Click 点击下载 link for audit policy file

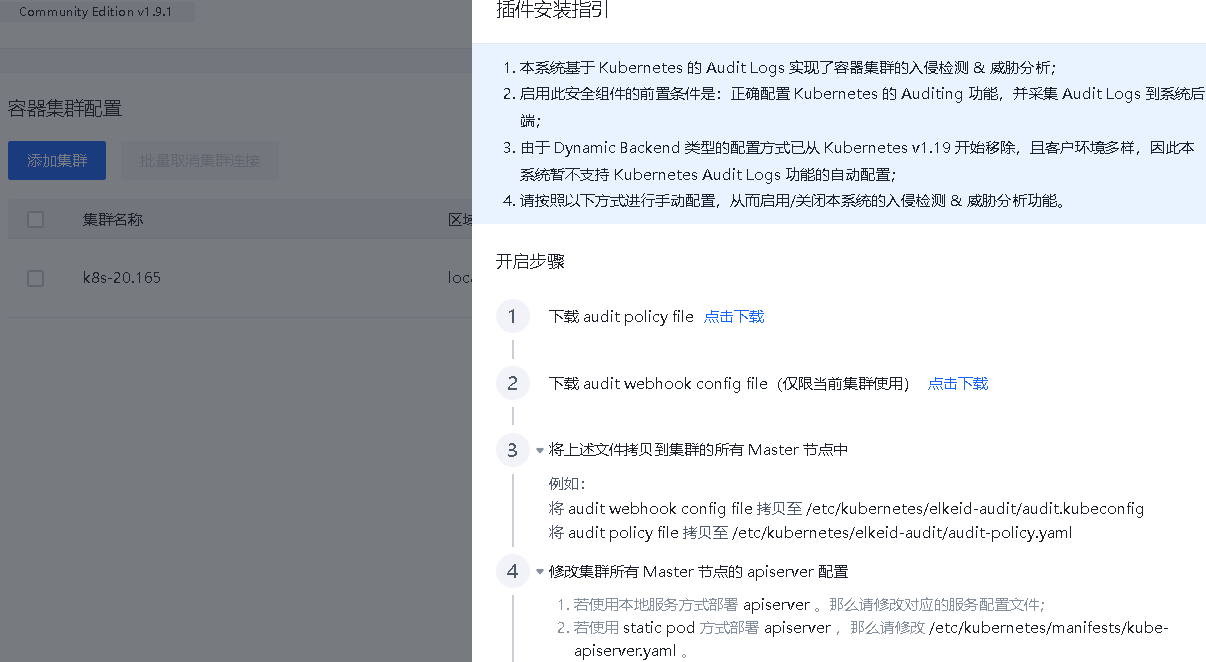pos(734,317)
